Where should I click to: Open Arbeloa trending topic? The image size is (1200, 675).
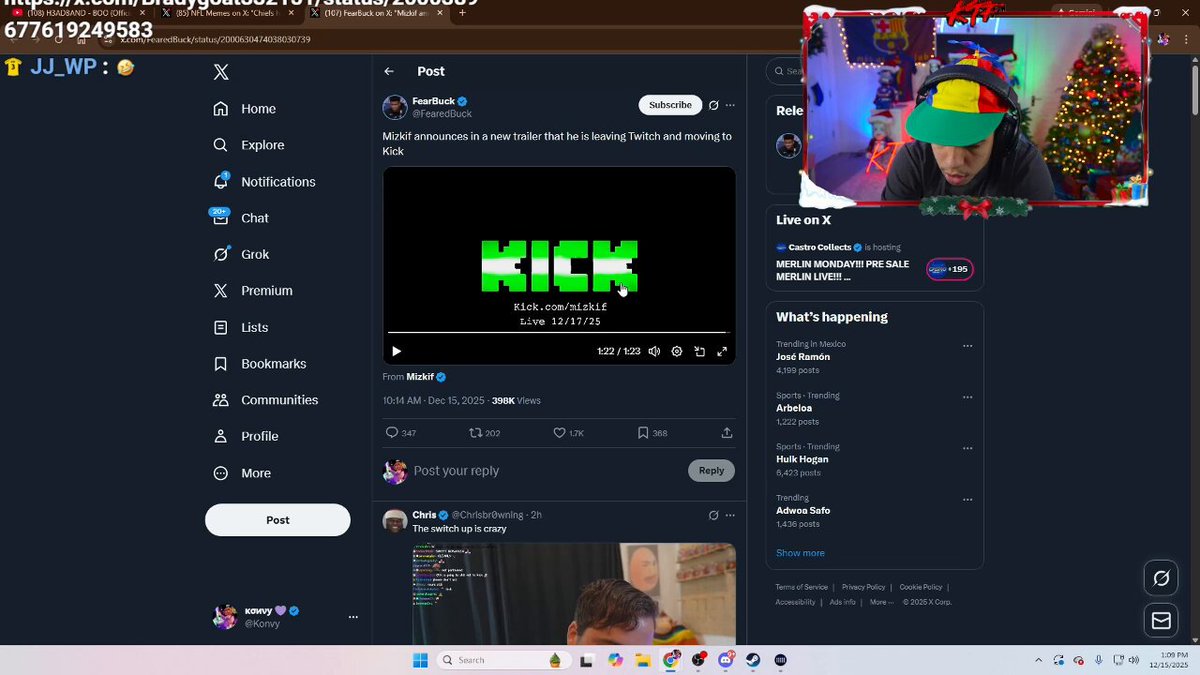click(794, 408)
